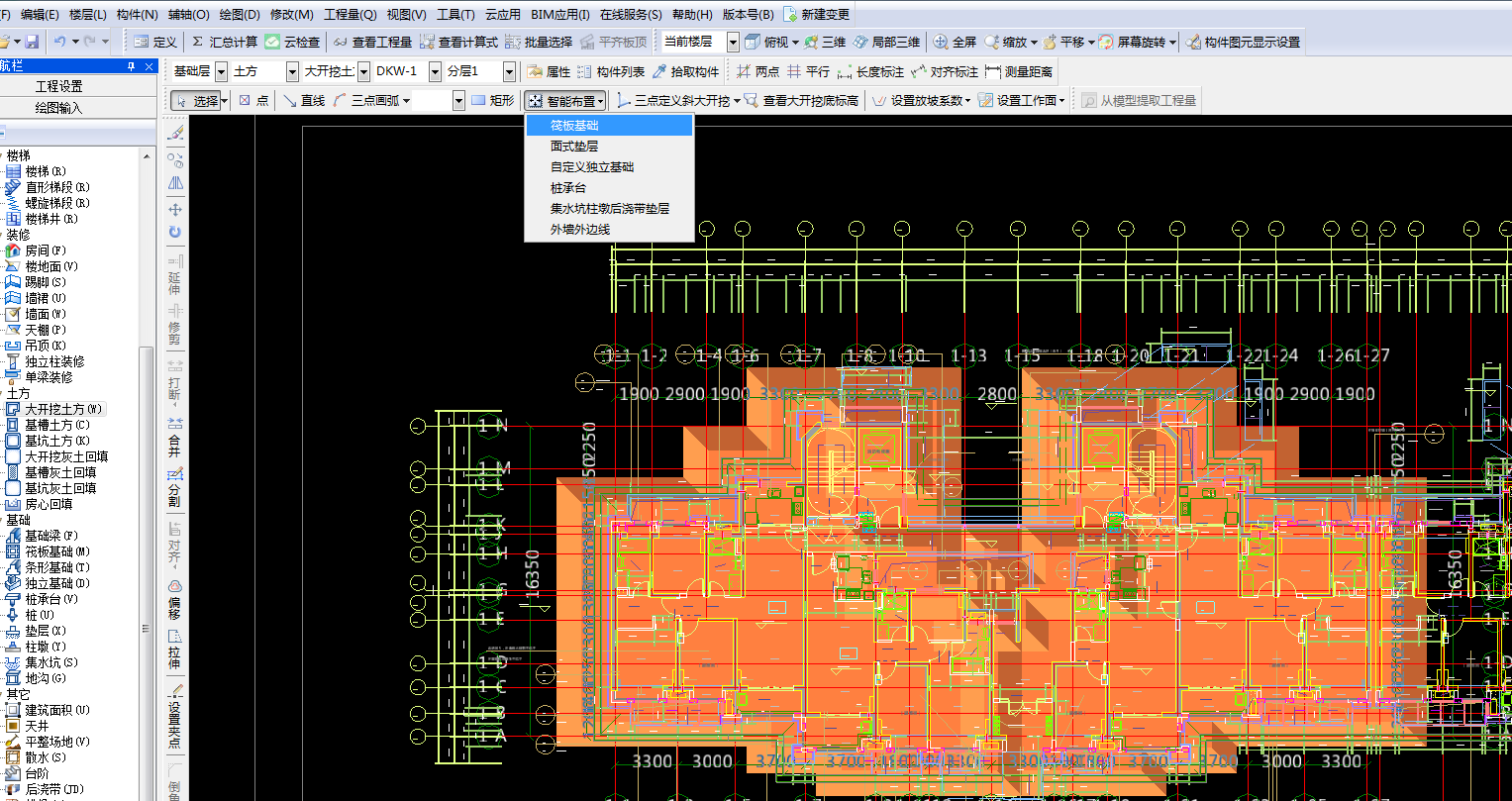1512x801 pixels.
Task: Choose 面式垫层 from smart layout menu
Action: [x=609, y=146]
